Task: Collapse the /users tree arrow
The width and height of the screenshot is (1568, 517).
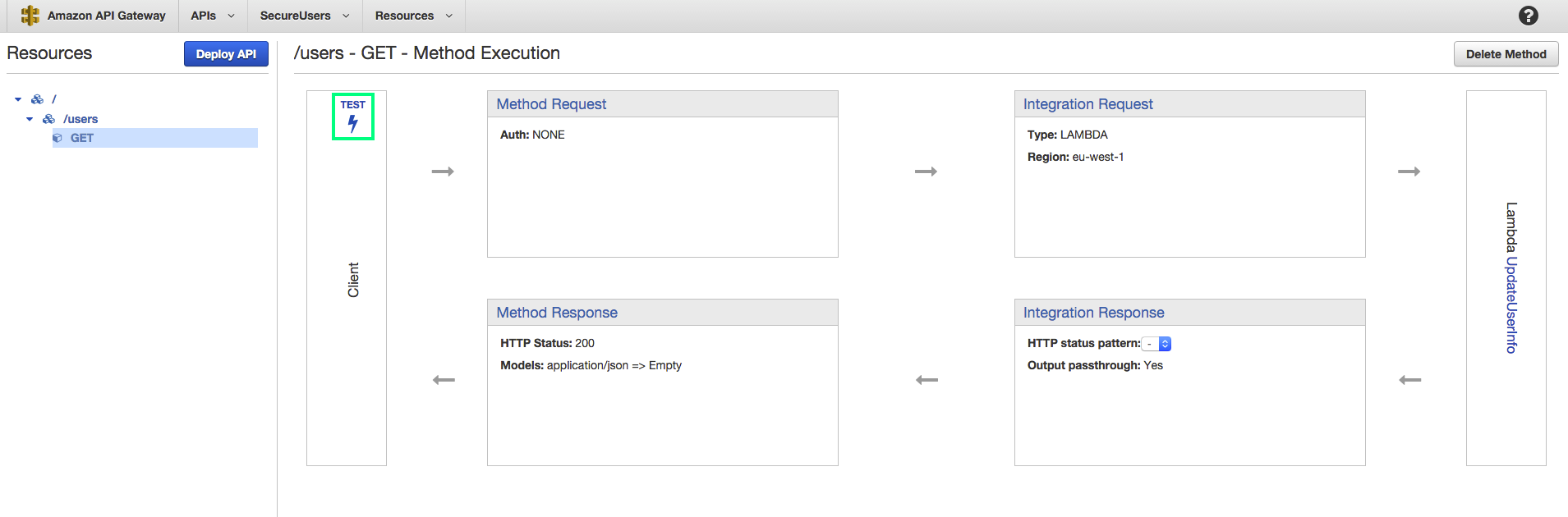Action: (x=30, y=119)
